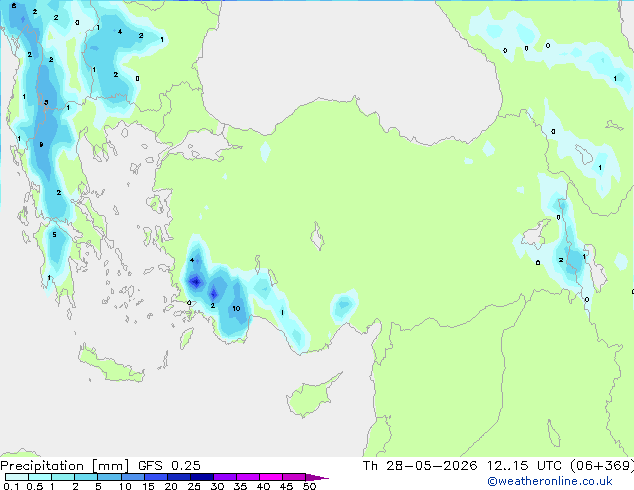This screenshot has width=634, height=490.
Task: Pick legend swatch between 0.5 and 1
Action: tap(40, 477)
